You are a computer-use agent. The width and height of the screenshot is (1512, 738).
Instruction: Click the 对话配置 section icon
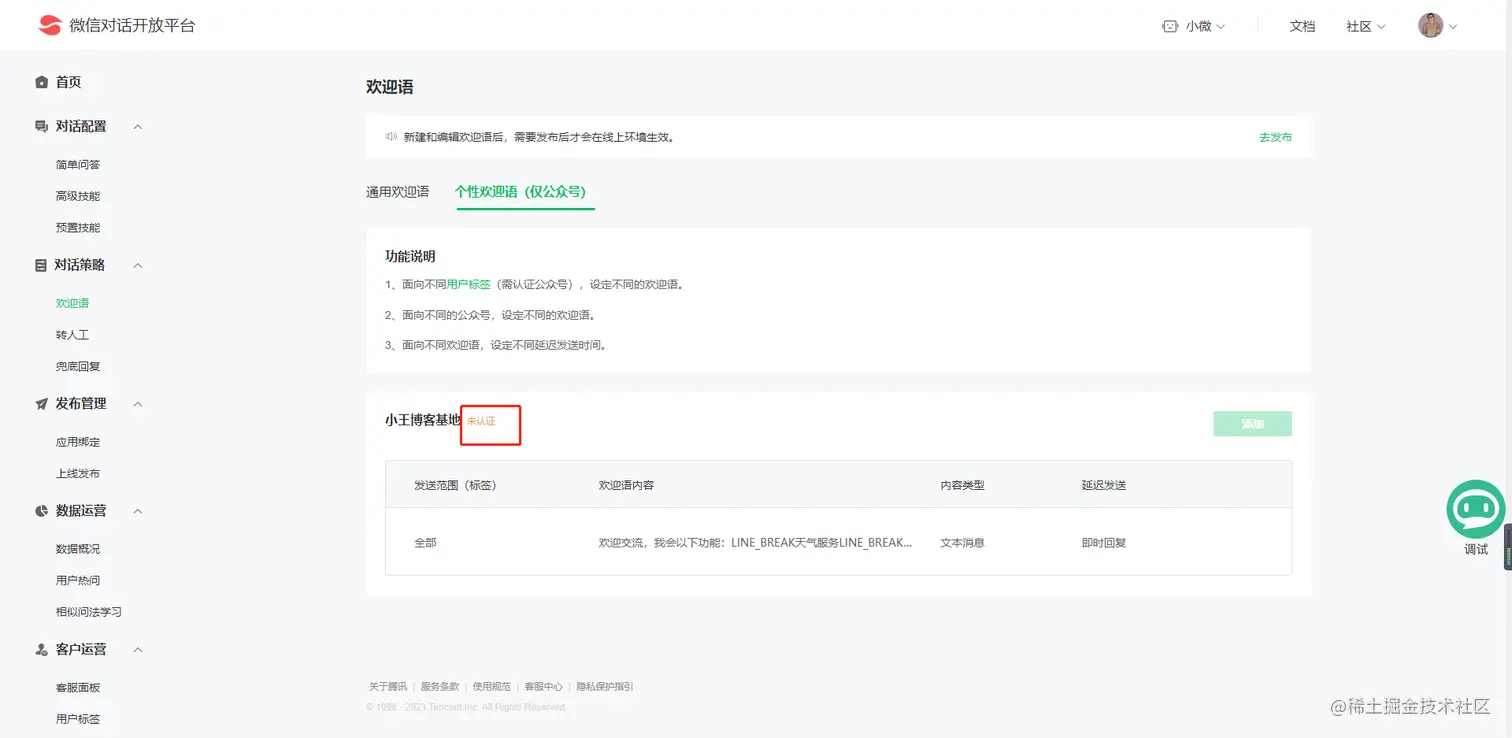tap(39, 126)
